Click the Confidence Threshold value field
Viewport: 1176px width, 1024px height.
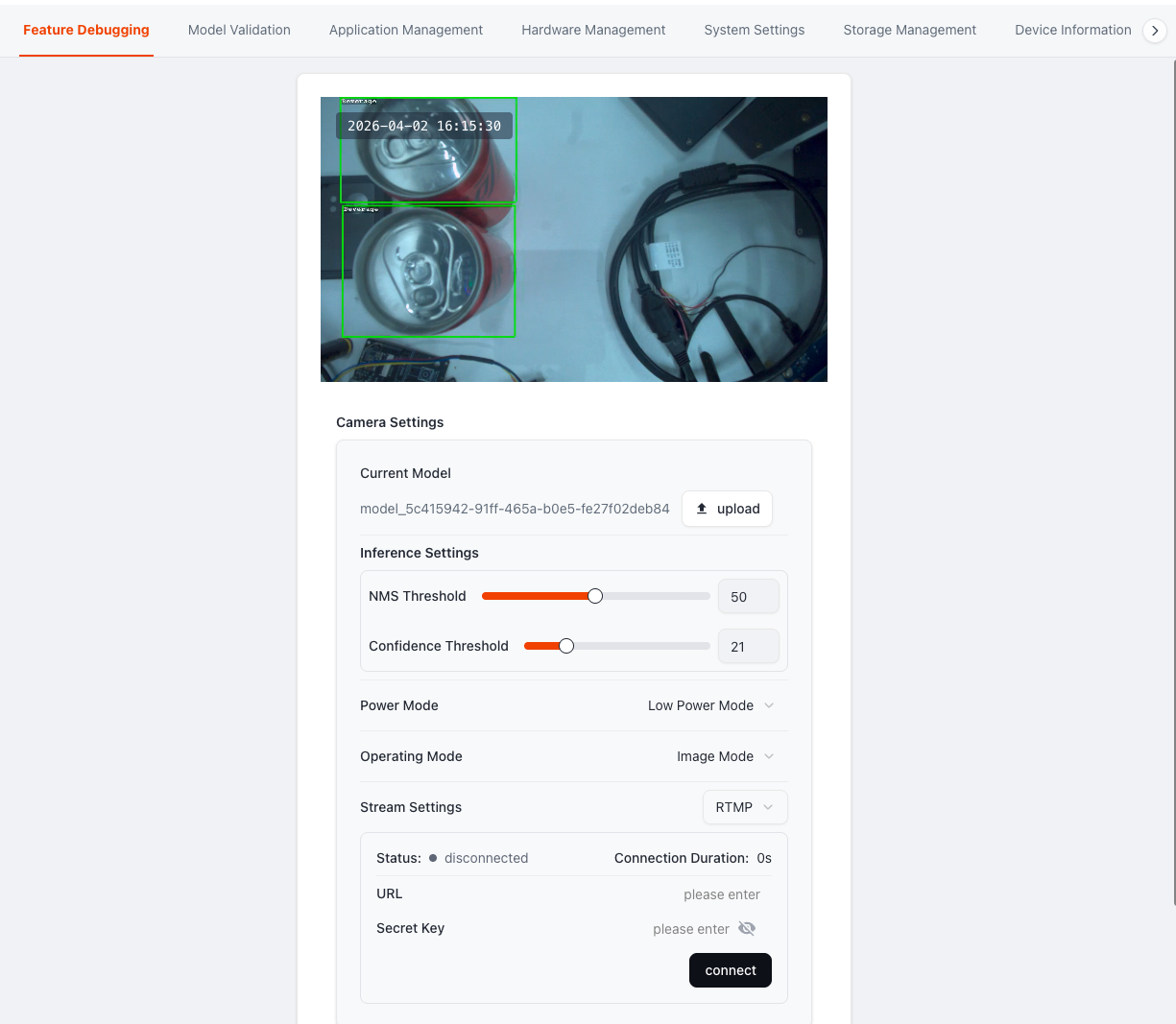click(748, 647)
